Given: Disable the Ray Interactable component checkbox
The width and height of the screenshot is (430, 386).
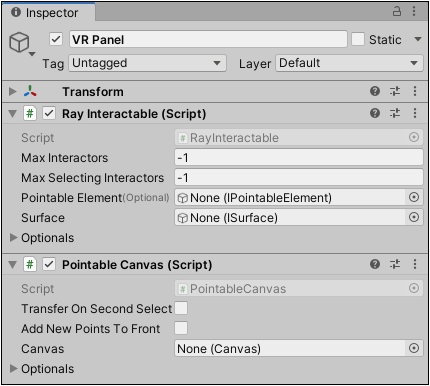Looking at the screenshot, I should click(x=49, y=114).
